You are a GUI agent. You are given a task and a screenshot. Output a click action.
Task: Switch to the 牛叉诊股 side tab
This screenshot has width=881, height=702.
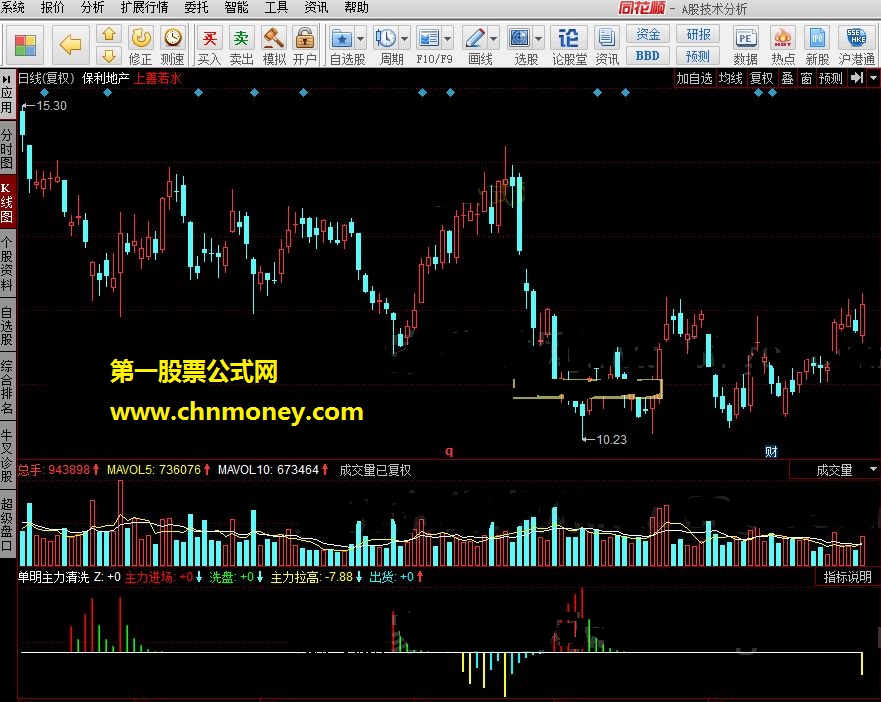point(7,455)
